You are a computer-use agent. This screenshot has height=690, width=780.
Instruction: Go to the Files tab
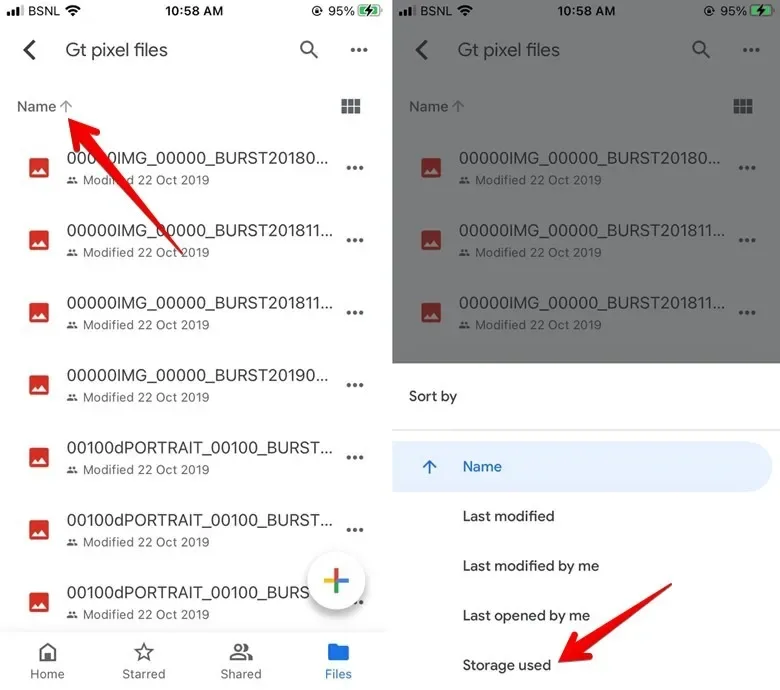click(338, 661)
